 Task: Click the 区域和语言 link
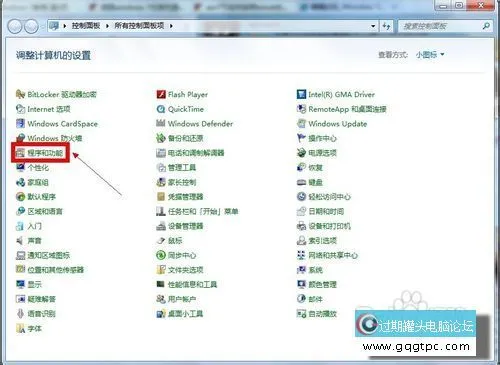click(x=45, y=211)
